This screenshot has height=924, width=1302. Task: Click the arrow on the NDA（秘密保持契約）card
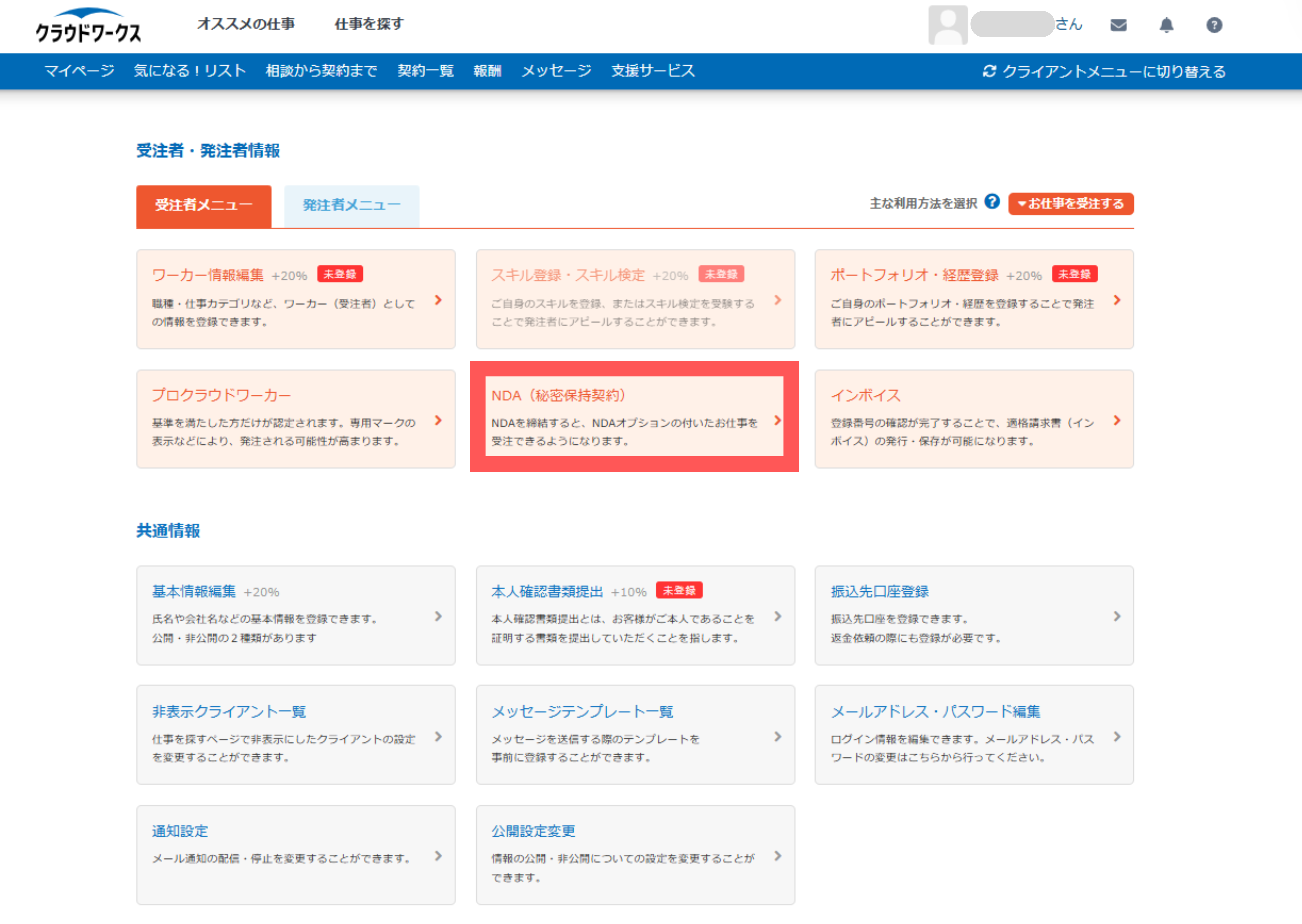tap(777, 420)
